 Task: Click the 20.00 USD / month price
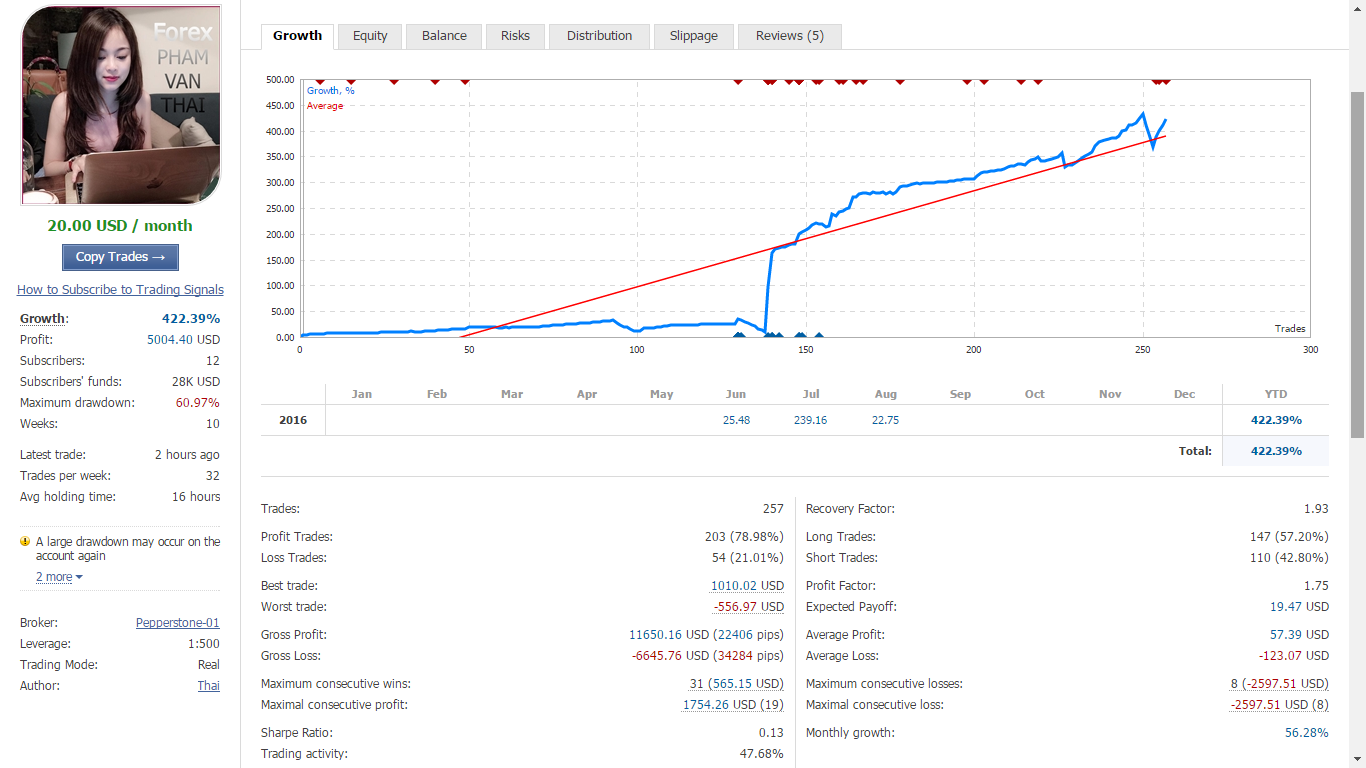click(120, 226)
